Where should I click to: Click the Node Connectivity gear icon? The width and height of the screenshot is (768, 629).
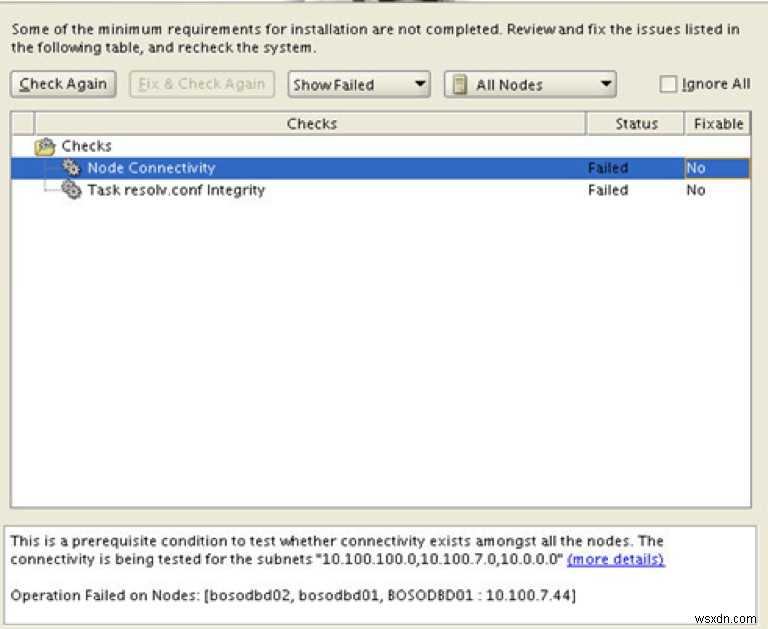[x=71, y=168]
